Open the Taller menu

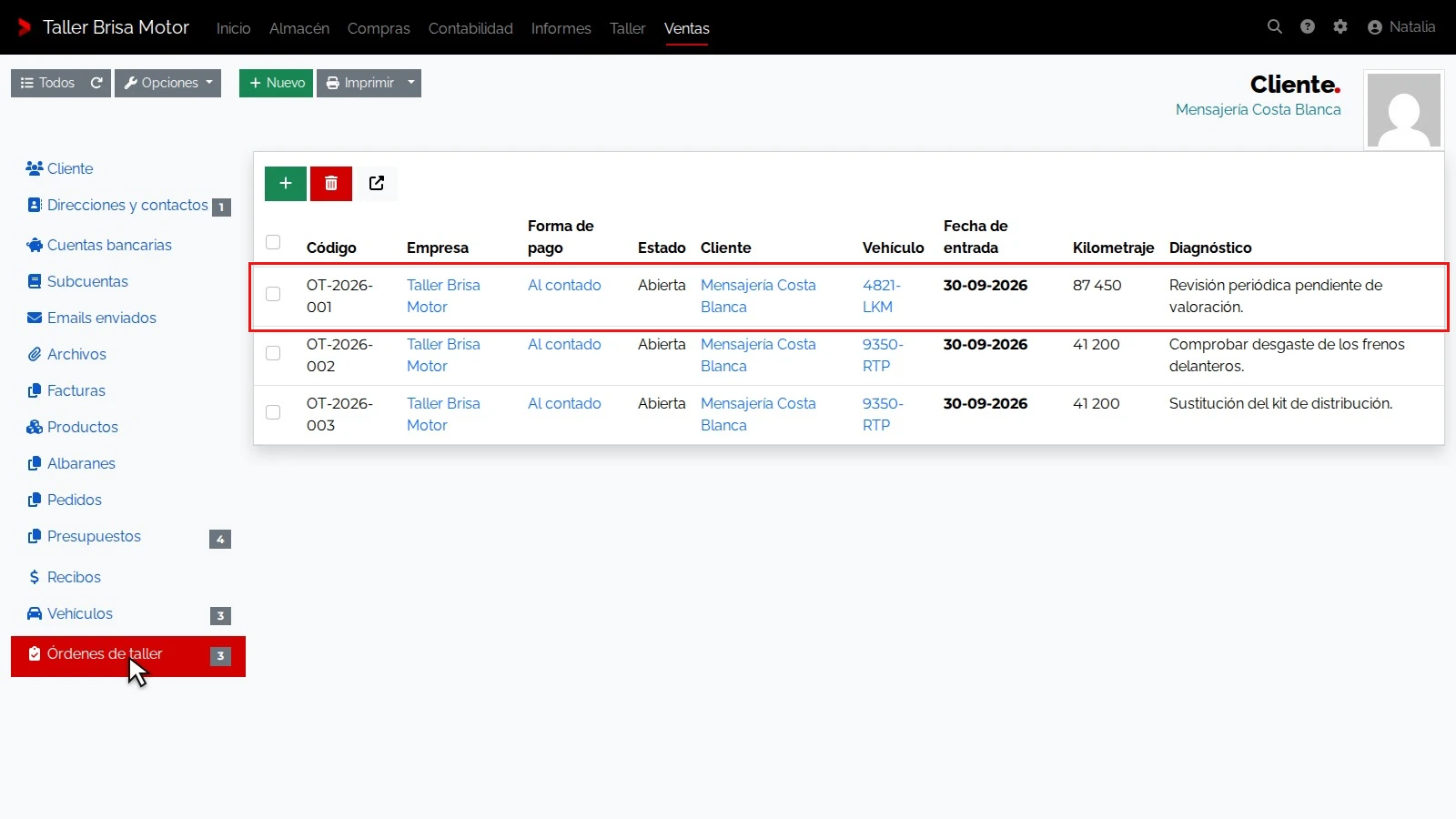click(628, 28)
